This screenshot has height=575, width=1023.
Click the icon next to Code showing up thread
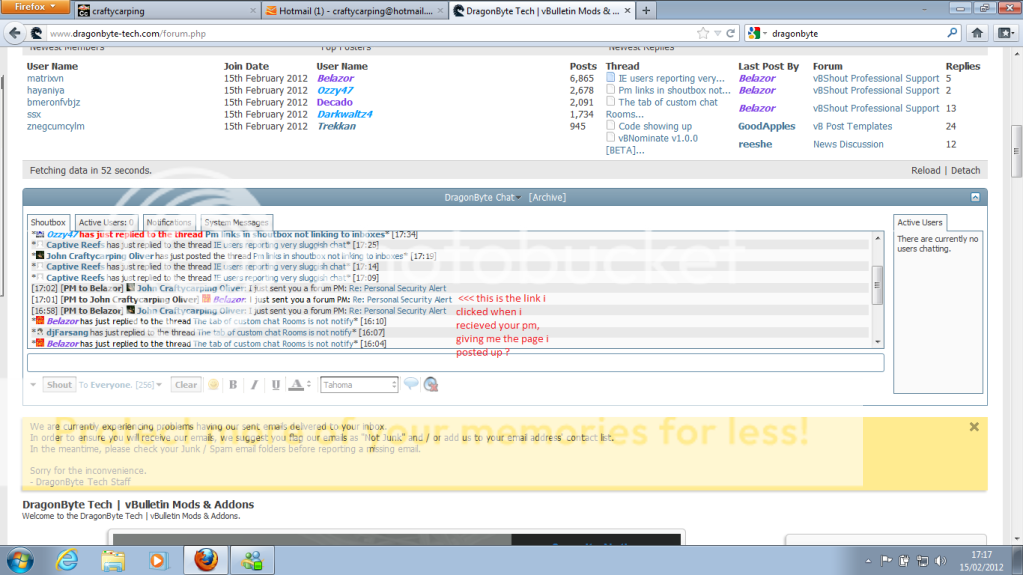[611, 125]
